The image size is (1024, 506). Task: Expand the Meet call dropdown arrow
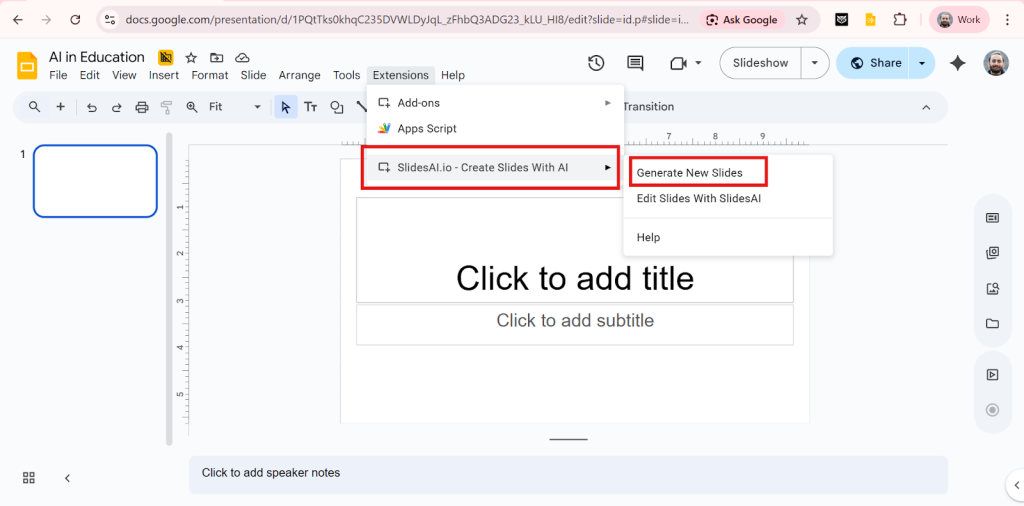[x=698, y=63]
